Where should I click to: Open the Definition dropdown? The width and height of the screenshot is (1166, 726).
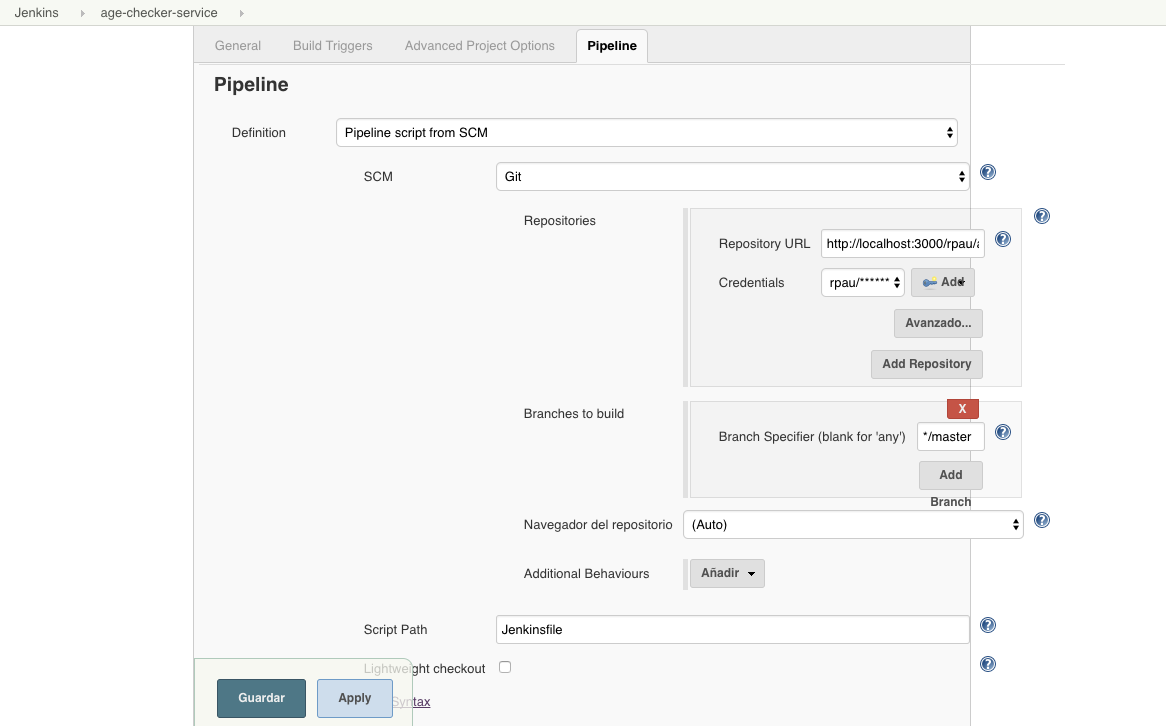coord(646,132)
